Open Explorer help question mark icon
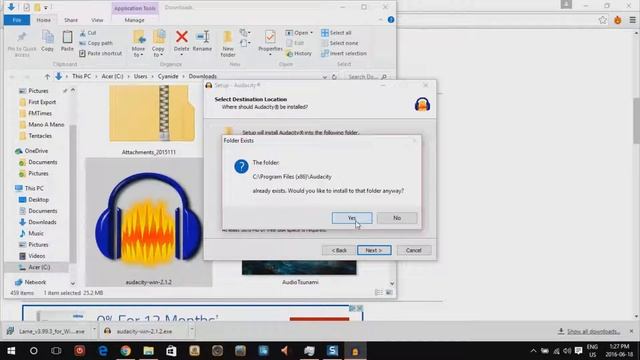This screenshot has height=360, width=640. coord(391,20)
